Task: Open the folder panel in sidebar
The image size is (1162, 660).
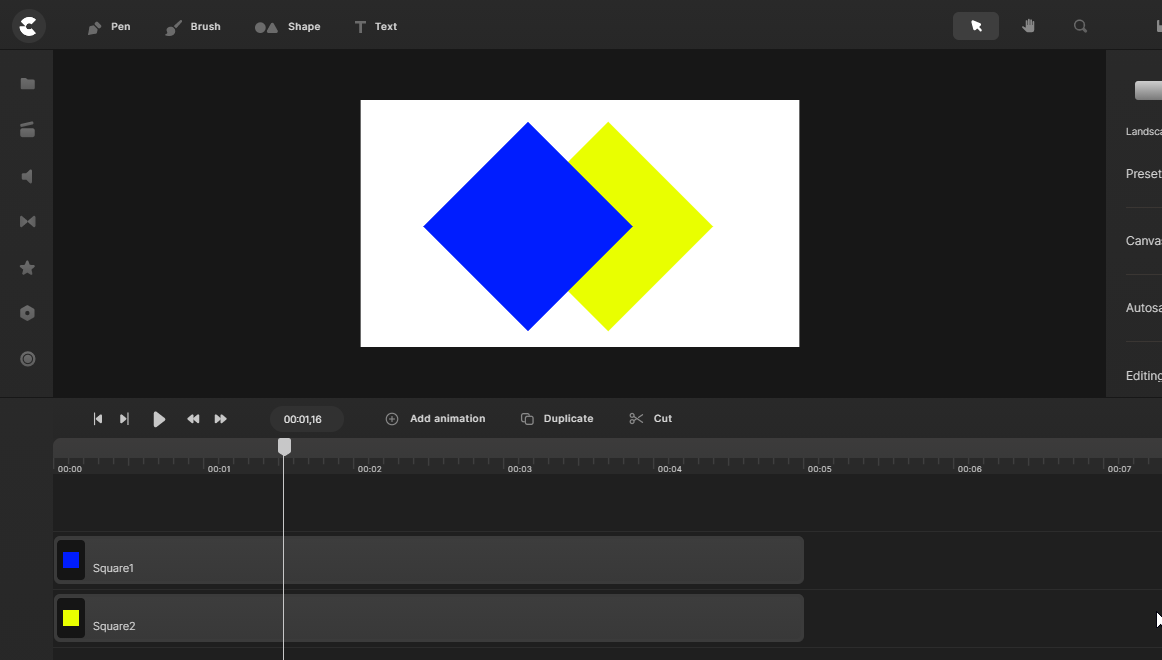Action: pyautogui.click(x=27, y=84)
